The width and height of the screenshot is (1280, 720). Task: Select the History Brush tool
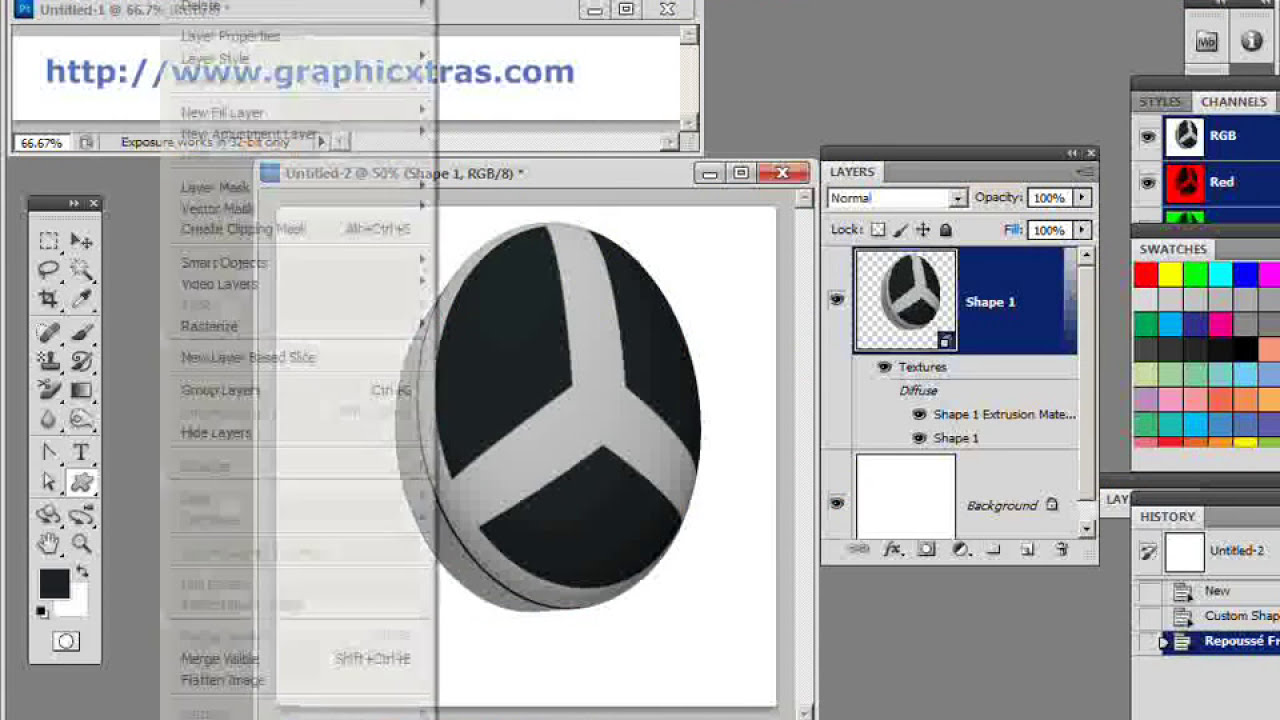(81, 361)
